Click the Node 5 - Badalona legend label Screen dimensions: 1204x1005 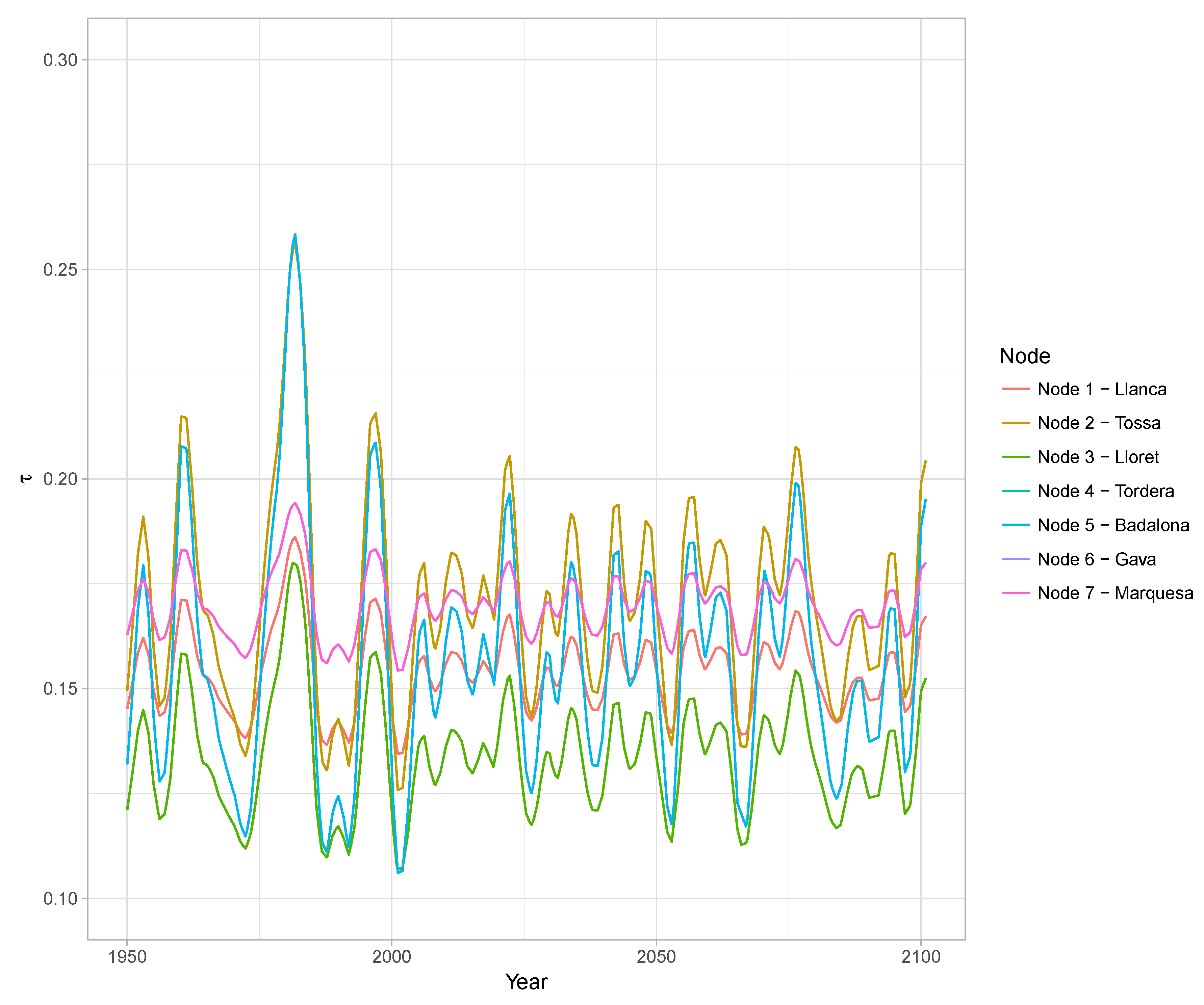(x=1113, y=525)
